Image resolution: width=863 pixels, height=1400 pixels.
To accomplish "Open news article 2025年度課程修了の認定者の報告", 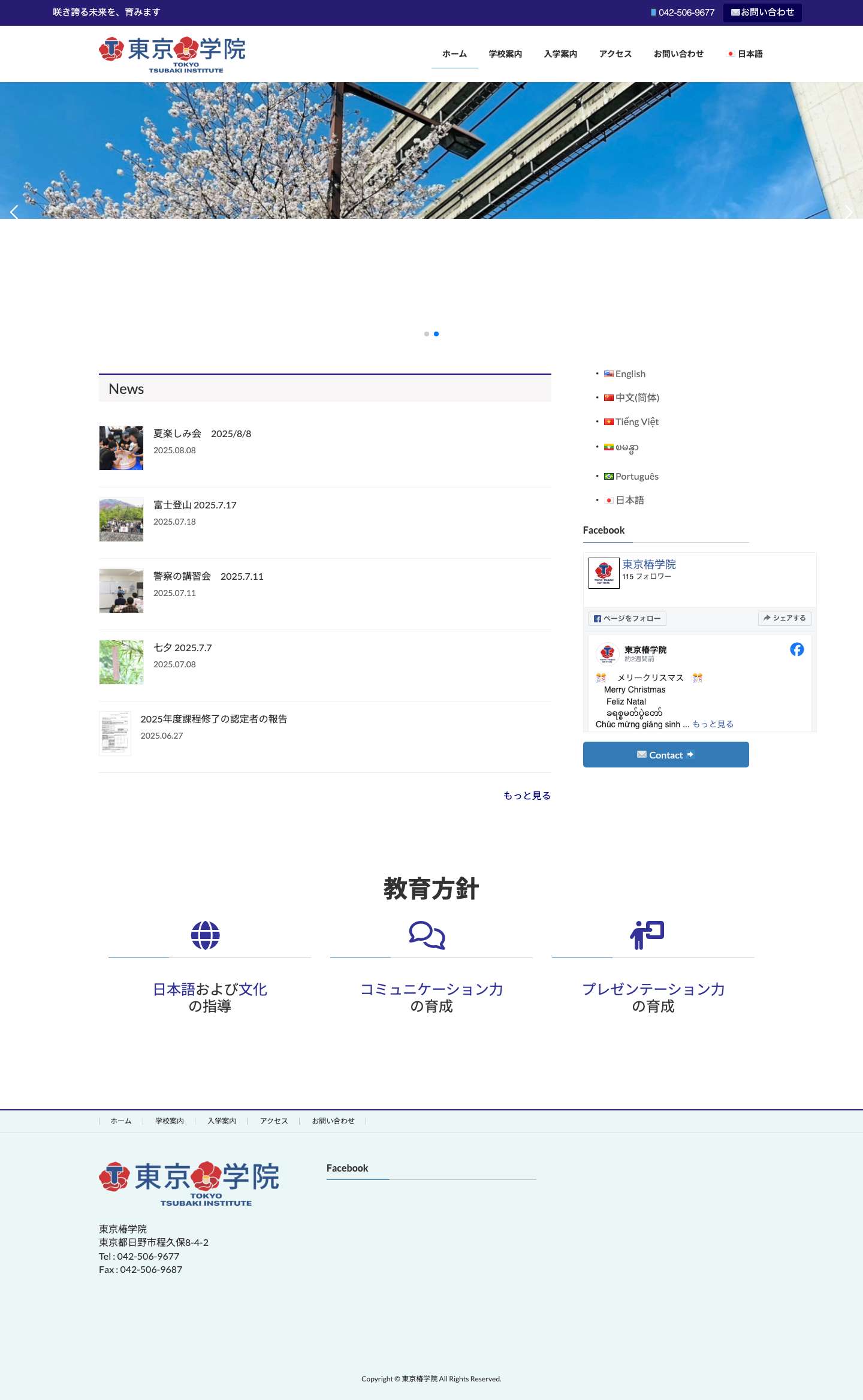I will (214, 719).
